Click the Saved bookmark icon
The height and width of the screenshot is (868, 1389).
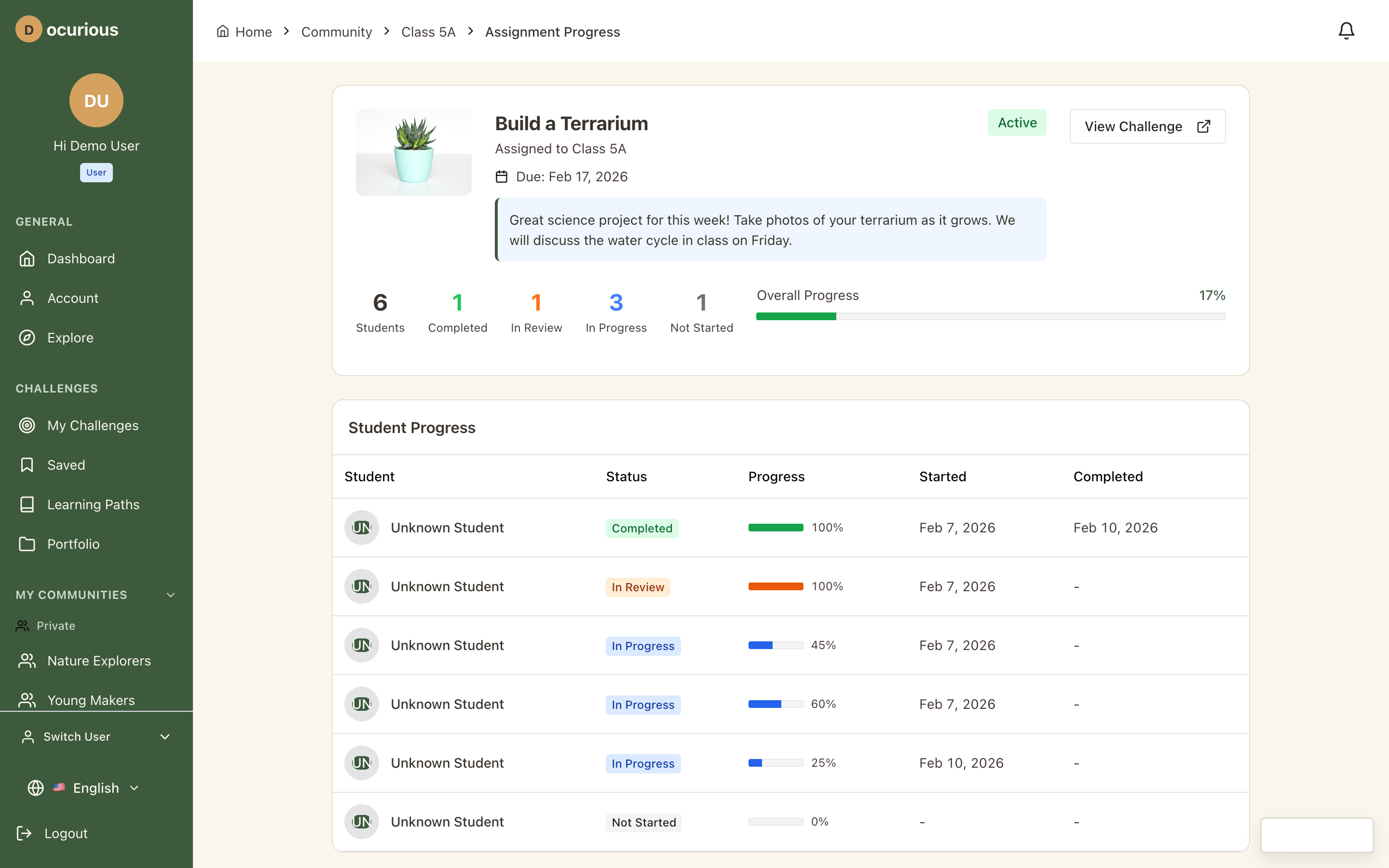coord(27,465)
